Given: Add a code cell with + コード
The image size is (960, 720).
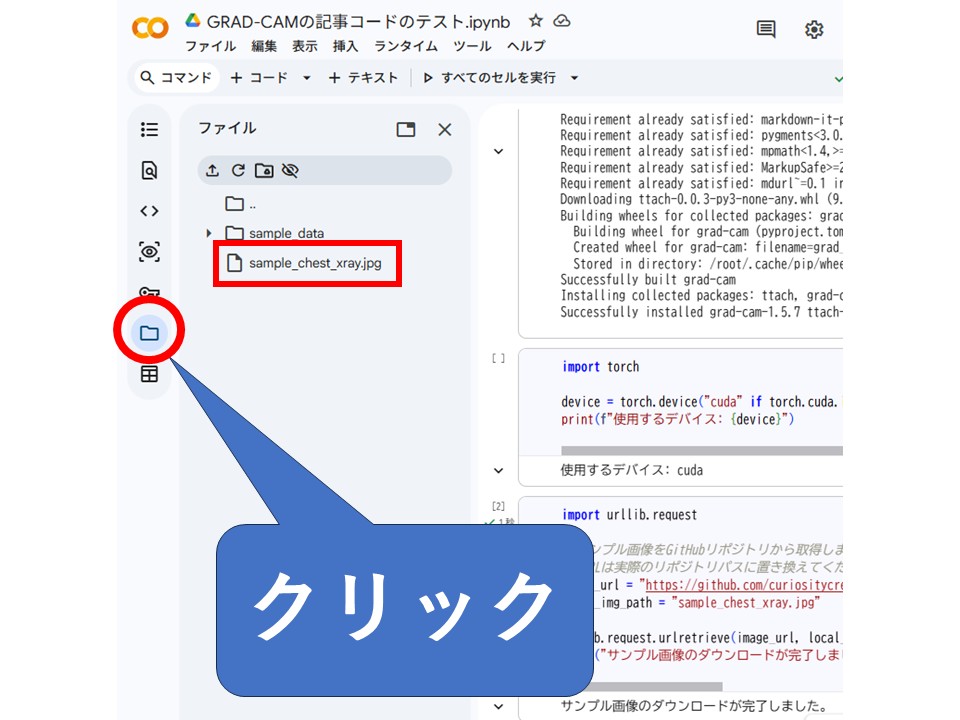Looking at the screenshot, I should (258, 78).
